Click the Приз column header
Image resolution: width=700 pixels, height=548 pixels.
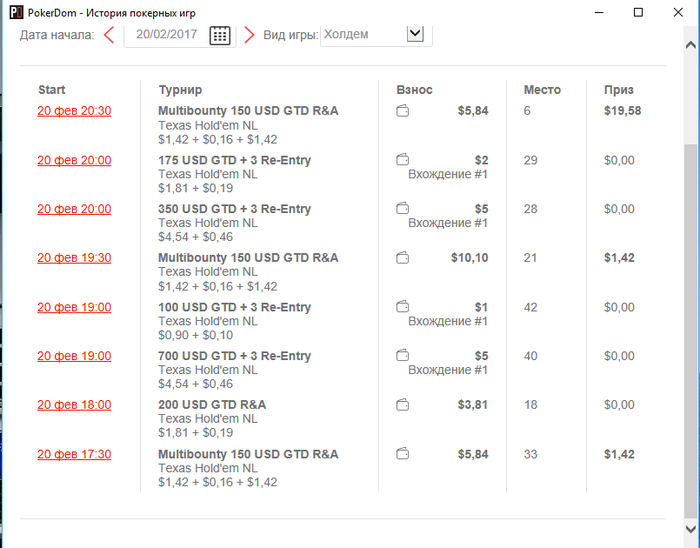coord(619,90)
